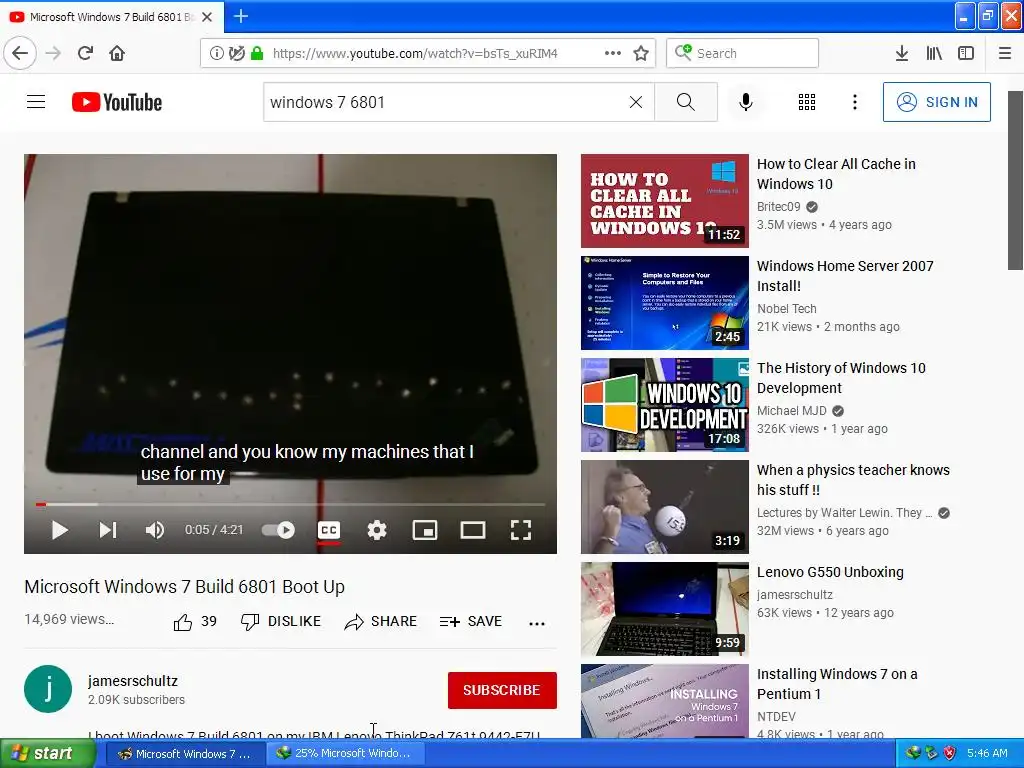Submit YouTube search with magnifier button
Screen dimensions: 1024x768
tap(686, 102)
